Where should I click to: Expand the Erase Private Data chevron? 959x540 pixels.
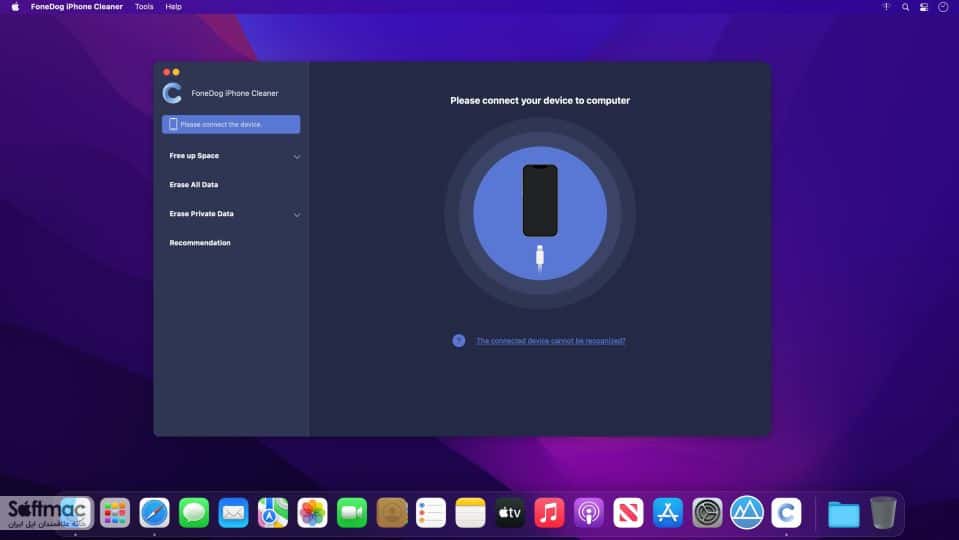297,215
